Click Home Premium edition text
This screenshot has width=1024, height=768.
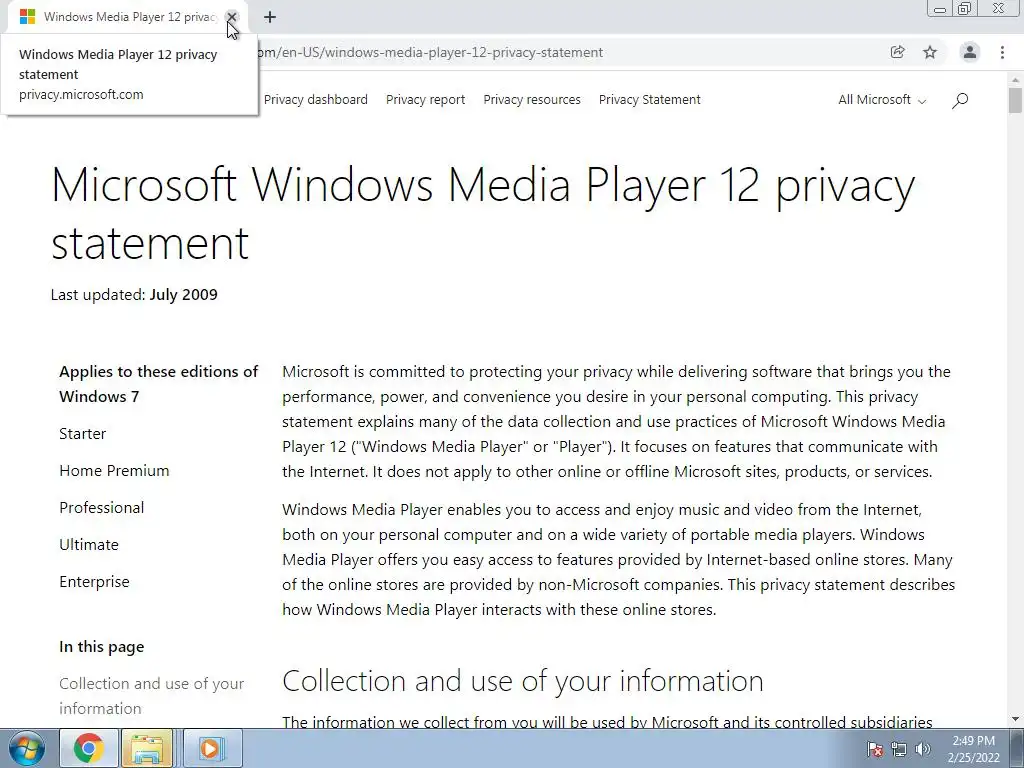point(114,471)
